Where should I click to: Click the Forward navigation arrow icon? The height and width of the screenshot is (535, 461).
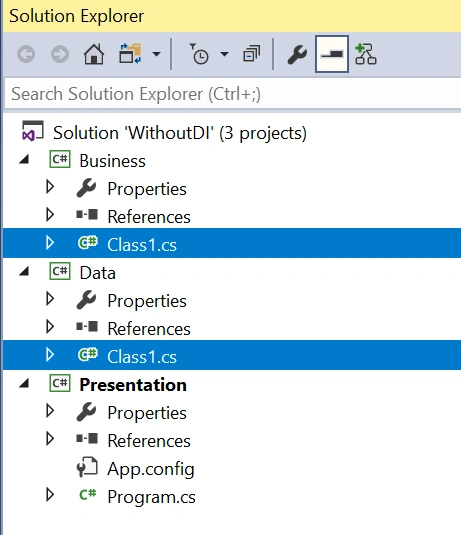point(60,54)
